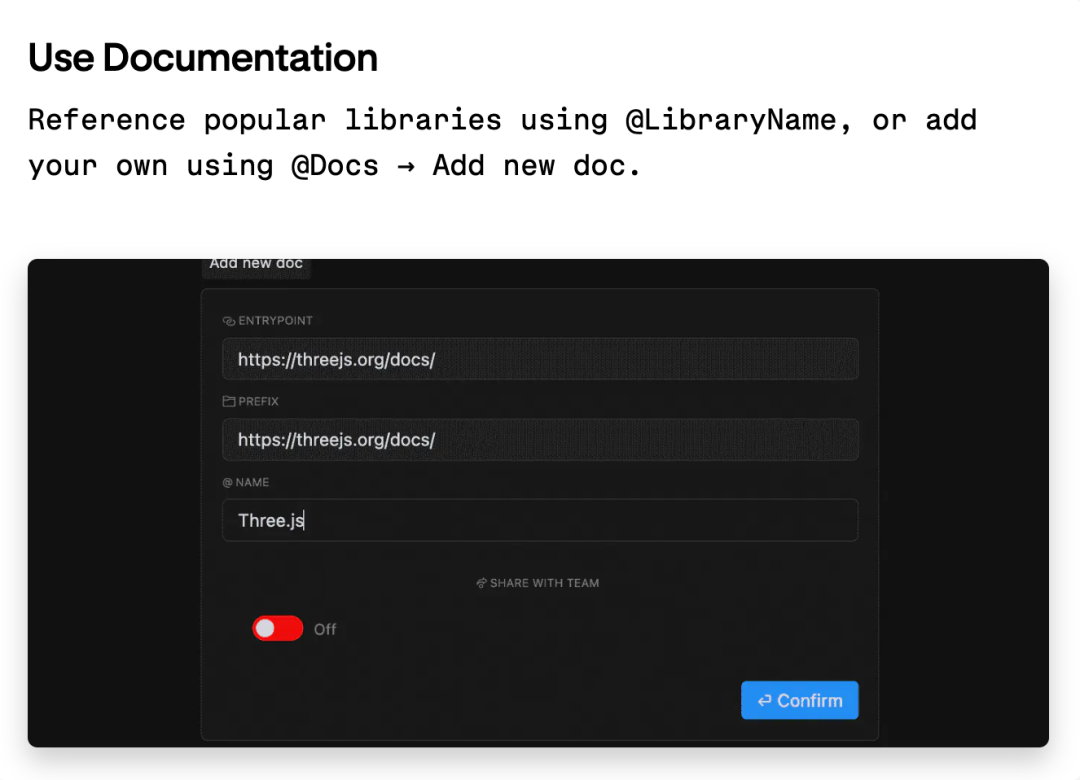The image size is (1080, 780).
Task: Toggle the Share With Team switch
Action: pos(278,628)
